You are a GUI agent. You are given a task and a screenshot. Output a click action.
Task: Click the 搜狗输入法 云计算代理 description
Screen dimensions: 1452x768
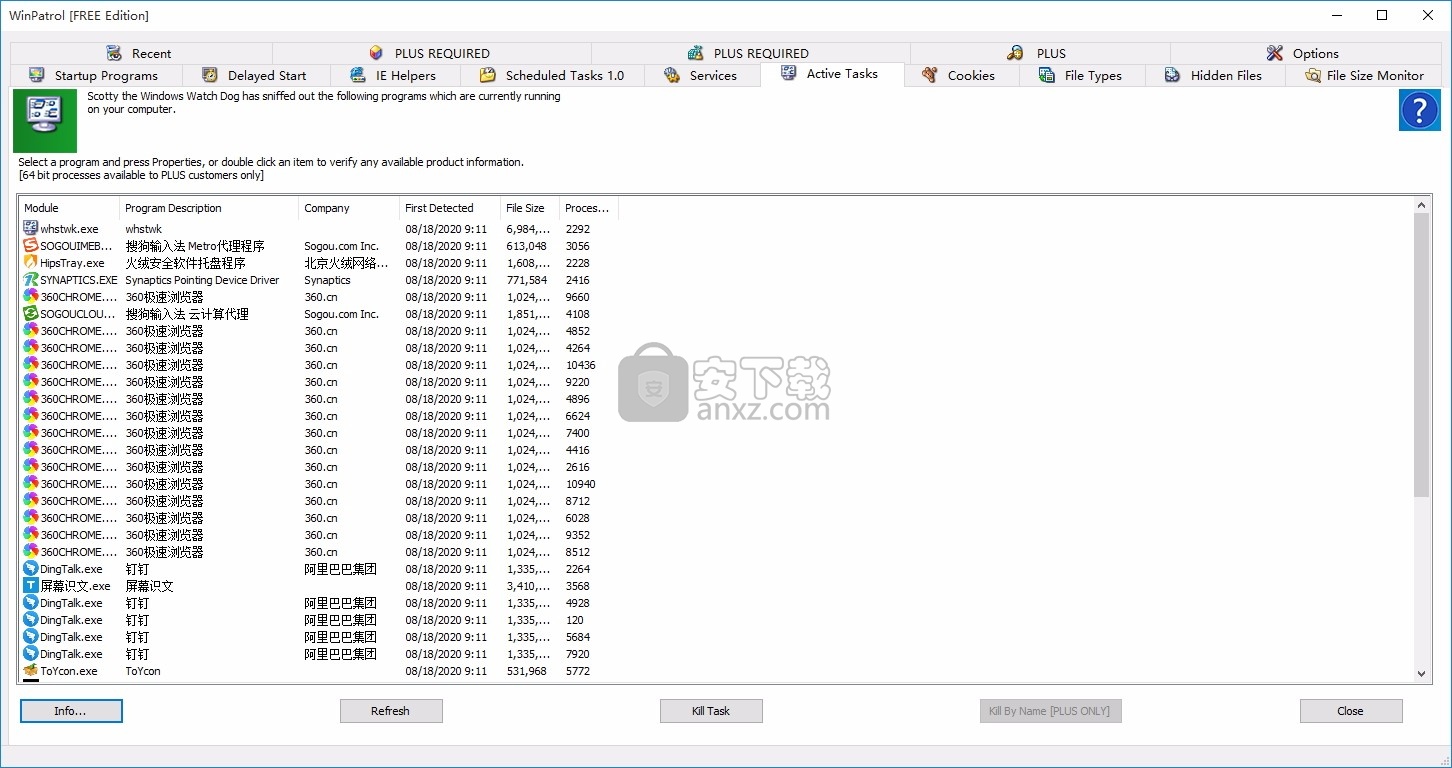click(x=187, y=314)
